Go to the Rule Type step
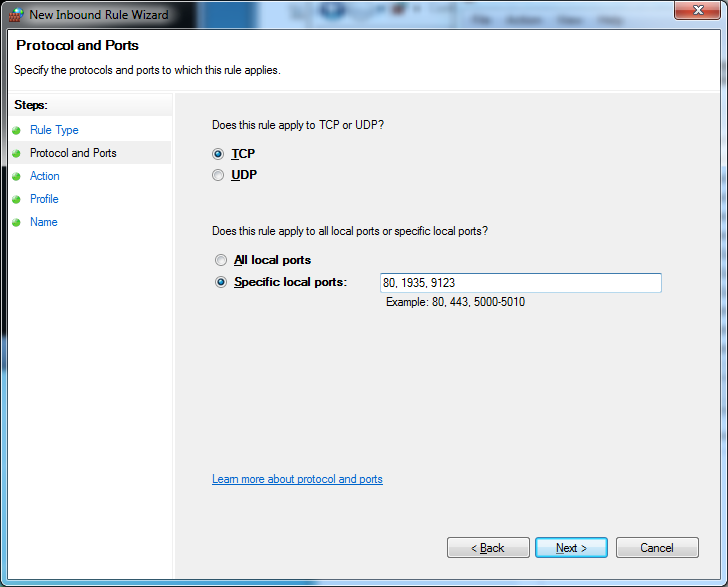 coord(54,130)
